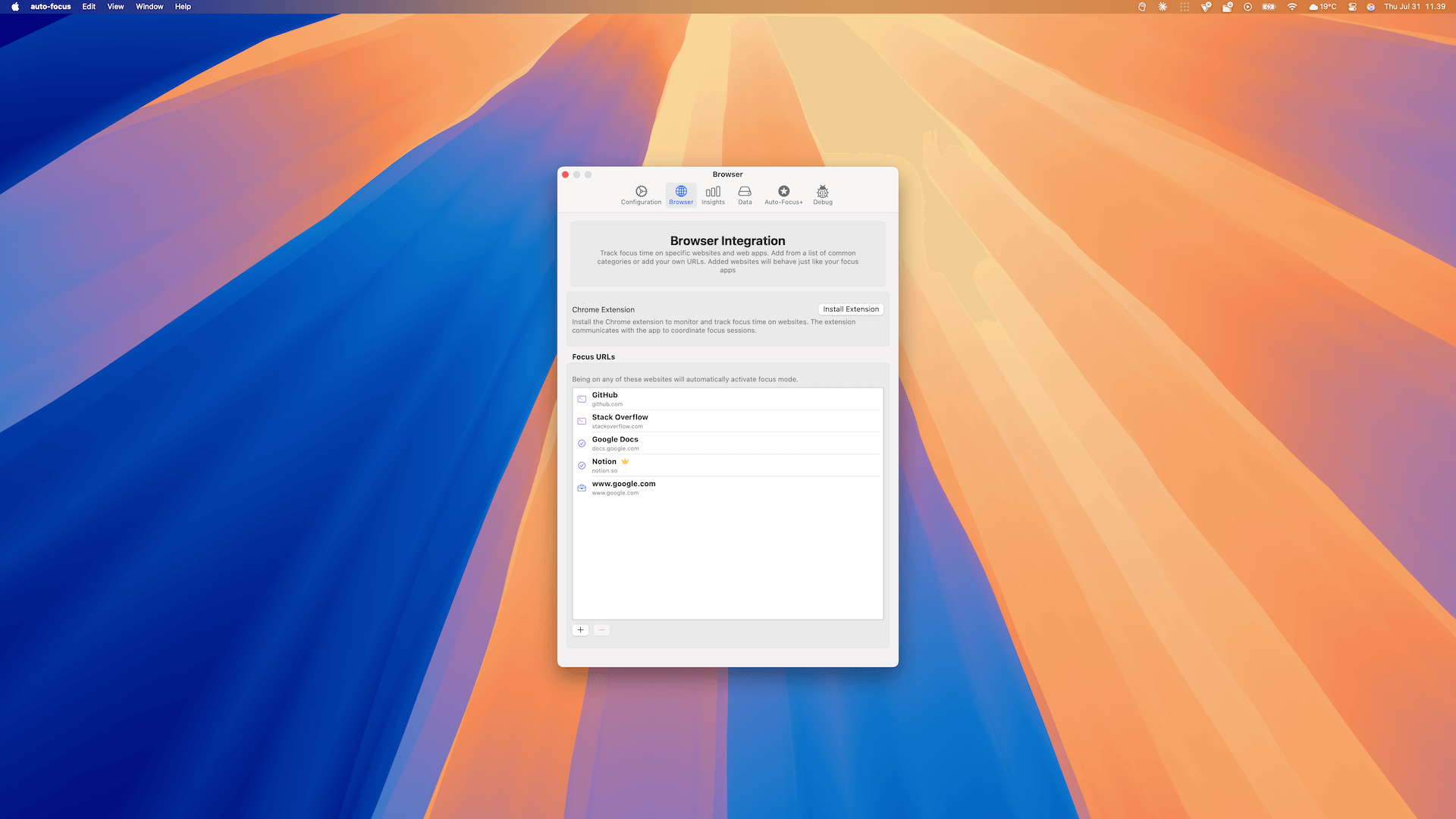Click the Chrome Extension label
The width and height of the screenshot is (1456, 819).
pos(604,309)
